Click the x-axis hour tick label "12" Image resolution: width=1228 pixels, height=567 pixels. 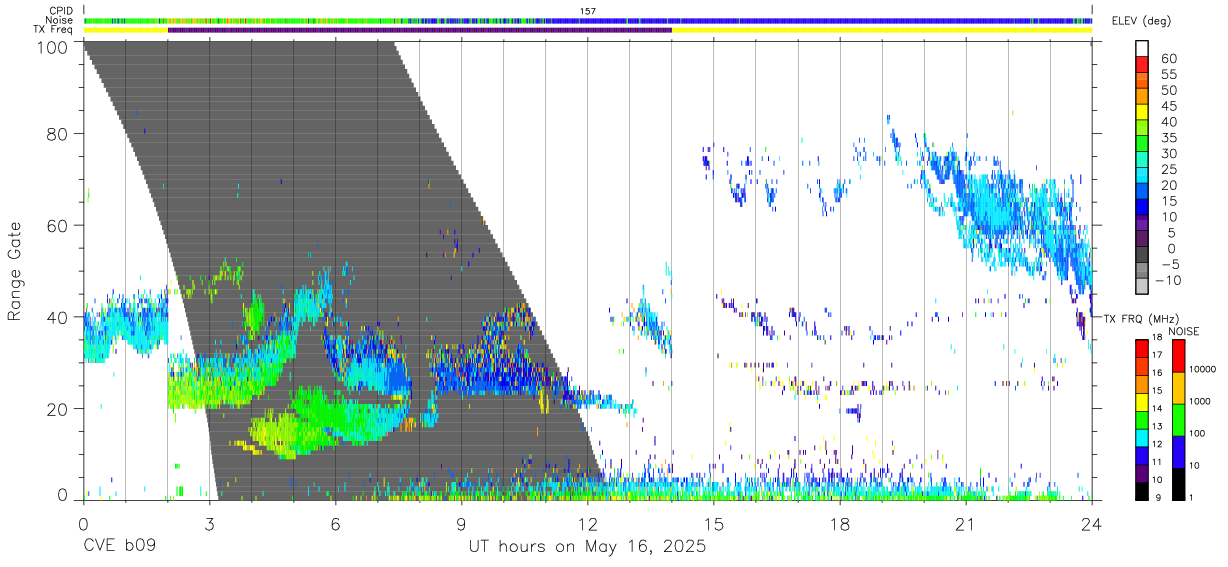pos(587,523)
